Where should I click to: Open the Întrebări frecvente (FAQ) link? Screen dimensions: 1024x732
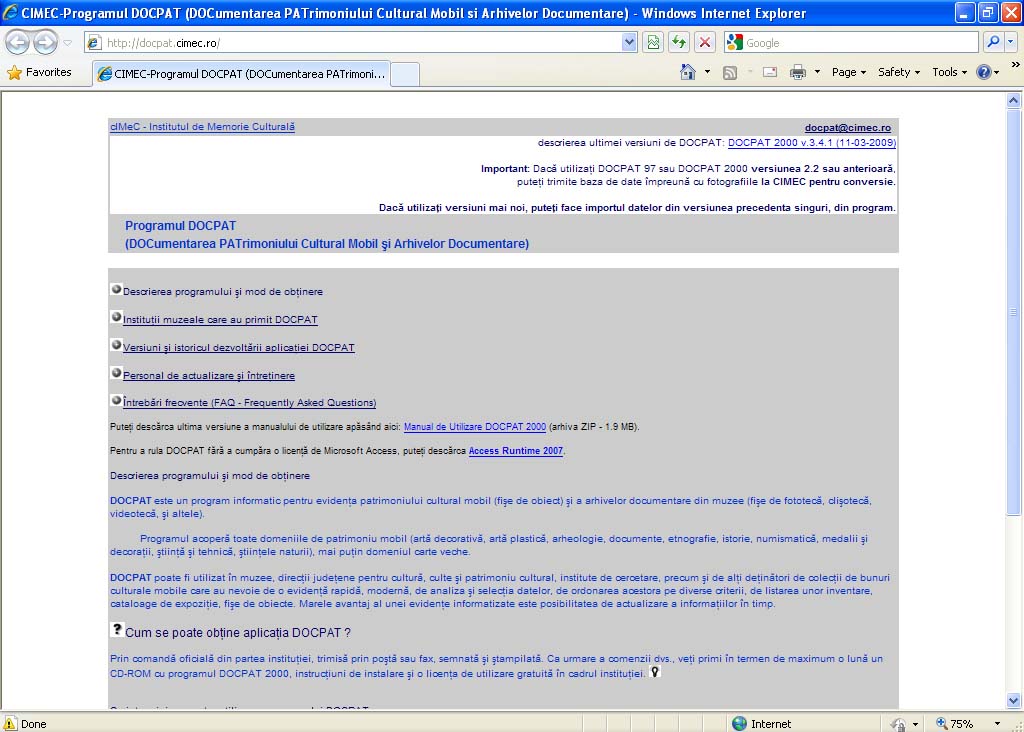click(249, 403)
